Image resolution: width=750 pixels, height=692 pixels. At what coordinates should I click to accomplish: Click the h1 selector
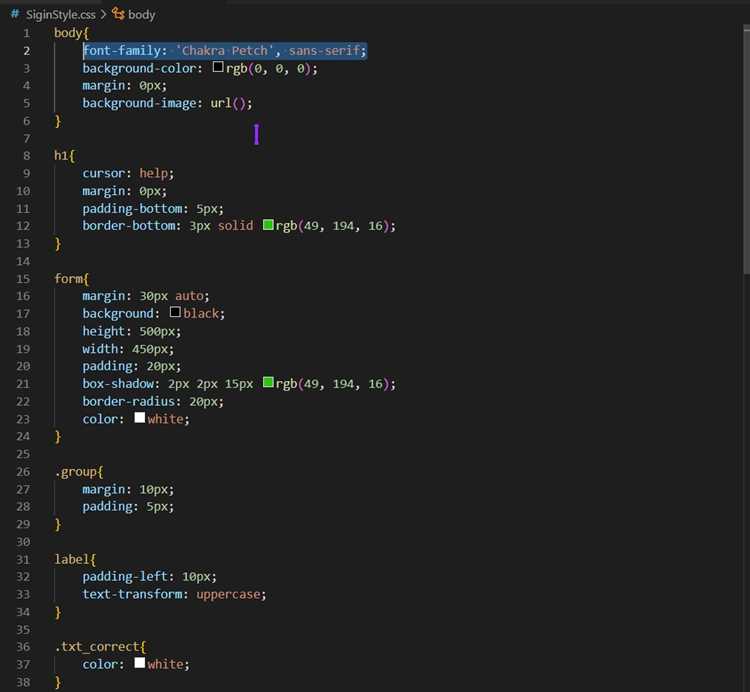[x=61, y=156]
